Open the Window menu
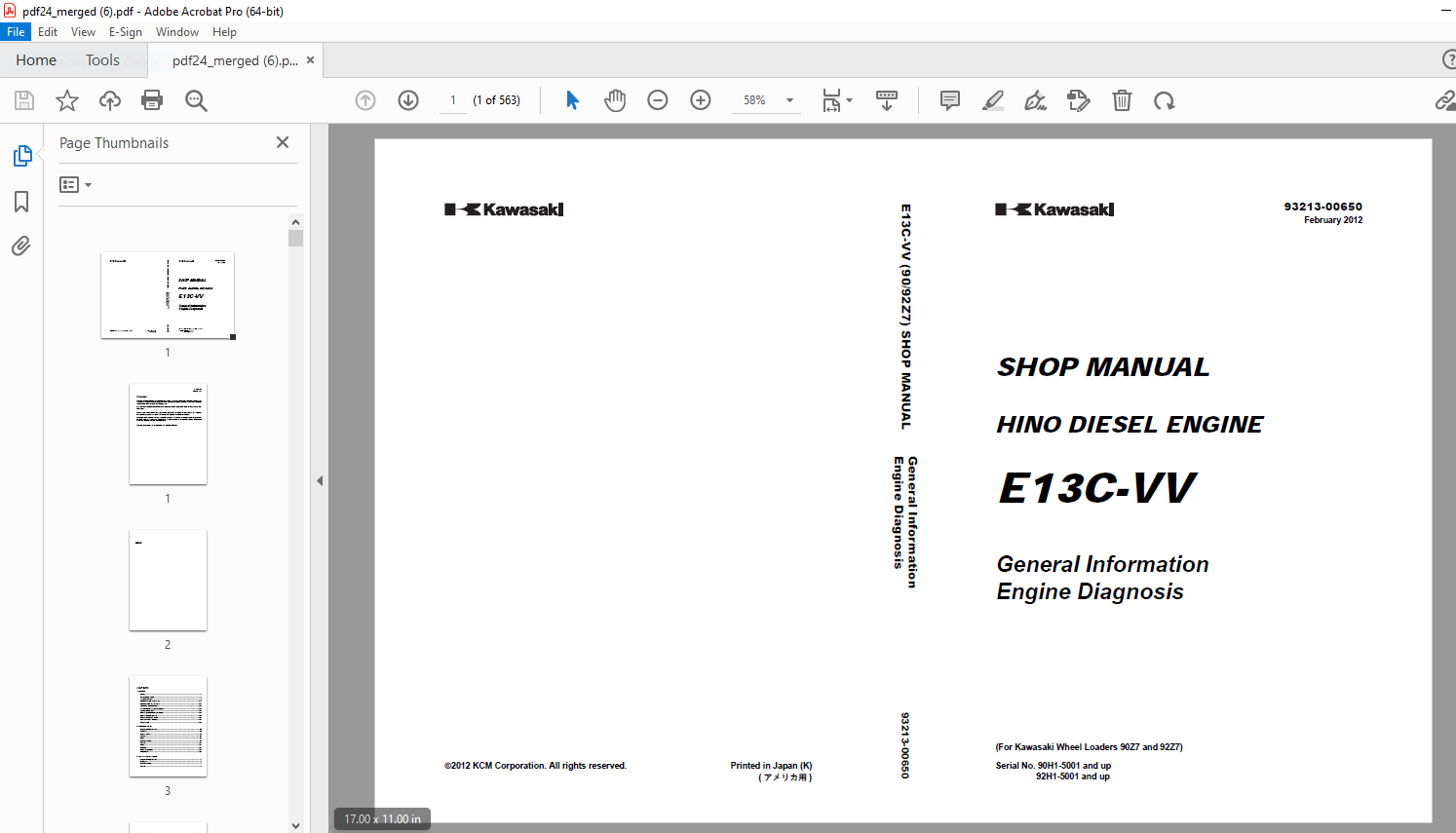 click(x=177, y=32)
